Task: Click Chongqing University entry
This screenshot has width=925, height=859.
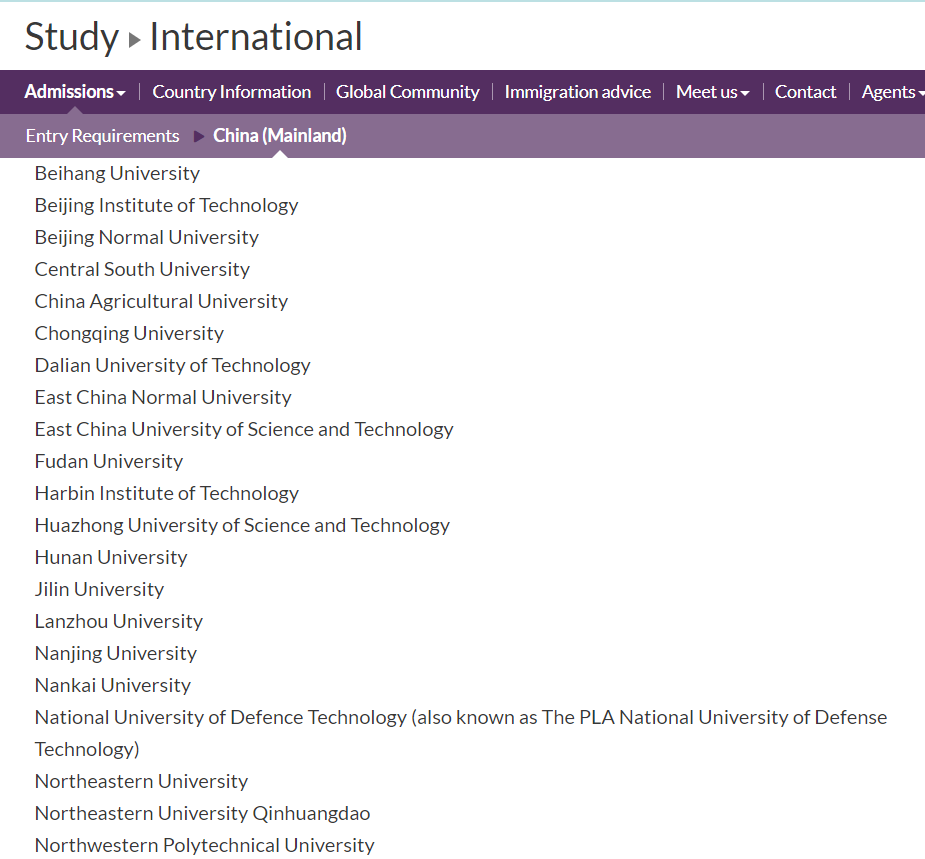Action: coord(129,333)
